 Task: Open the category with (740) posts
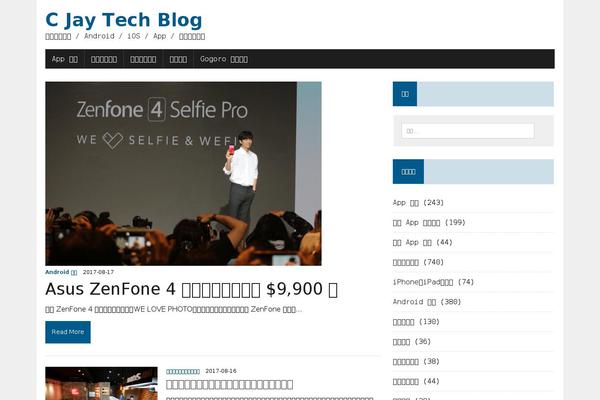pos(418,262)
